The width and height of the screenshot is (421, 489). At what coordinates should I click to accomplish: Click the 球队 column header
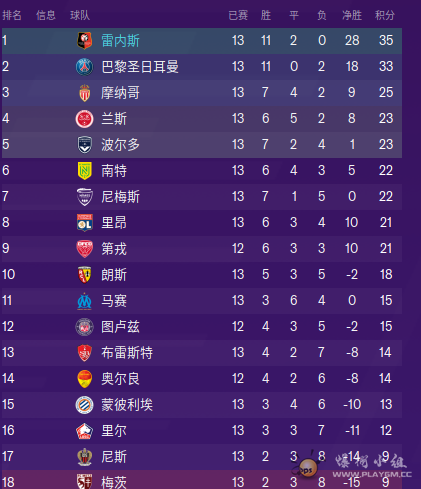[x=80, y=15]
